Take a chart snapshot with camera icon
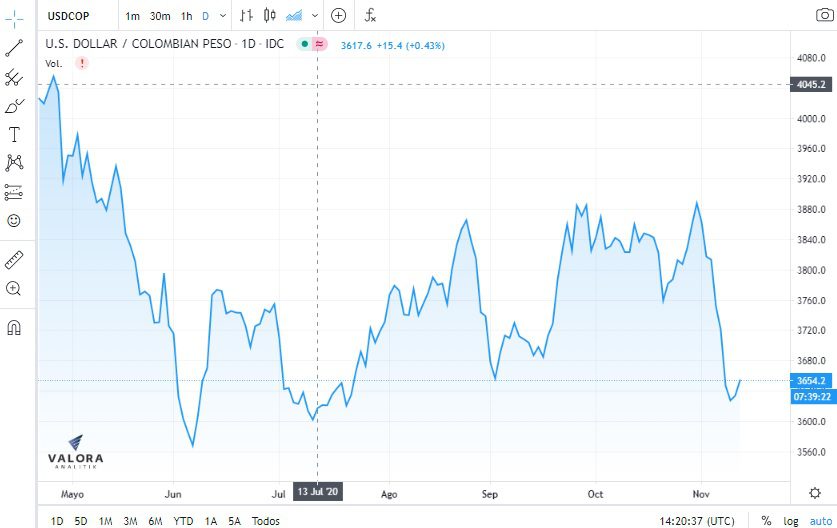The image size is (837, 528). point(825,15)
